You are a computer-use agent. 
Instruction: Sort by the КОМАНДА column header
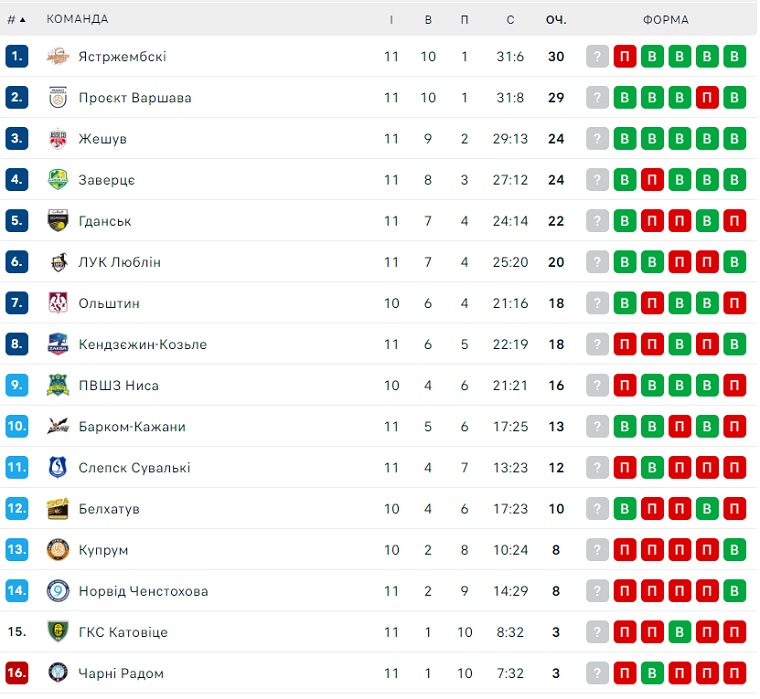(x=77, y=19)
